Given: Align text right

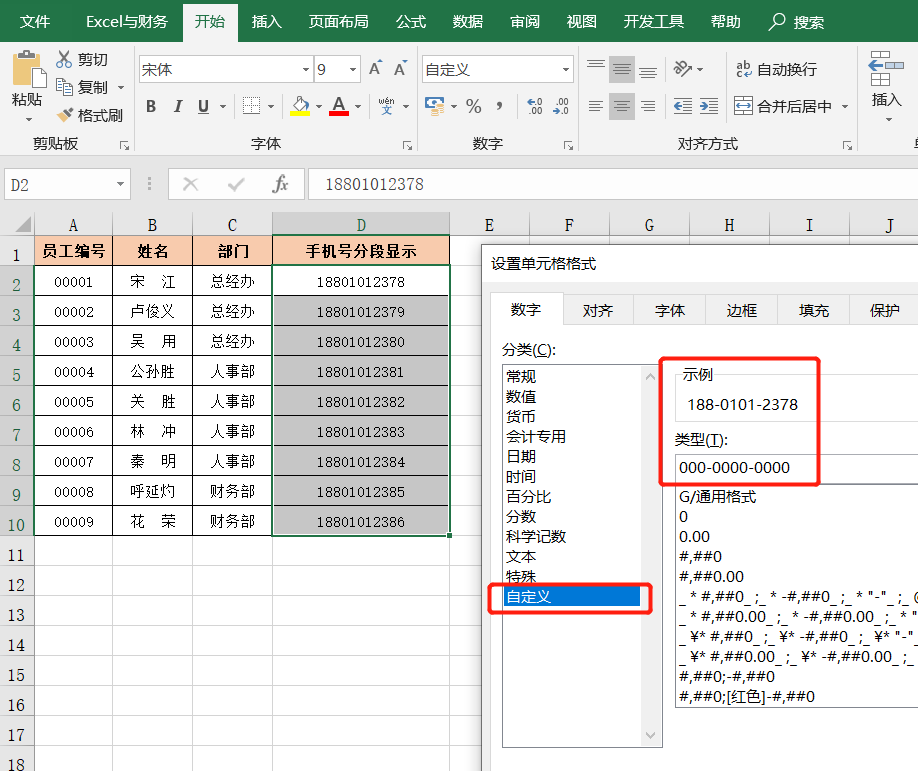Looking at the screenshot, I should [648, 107].
